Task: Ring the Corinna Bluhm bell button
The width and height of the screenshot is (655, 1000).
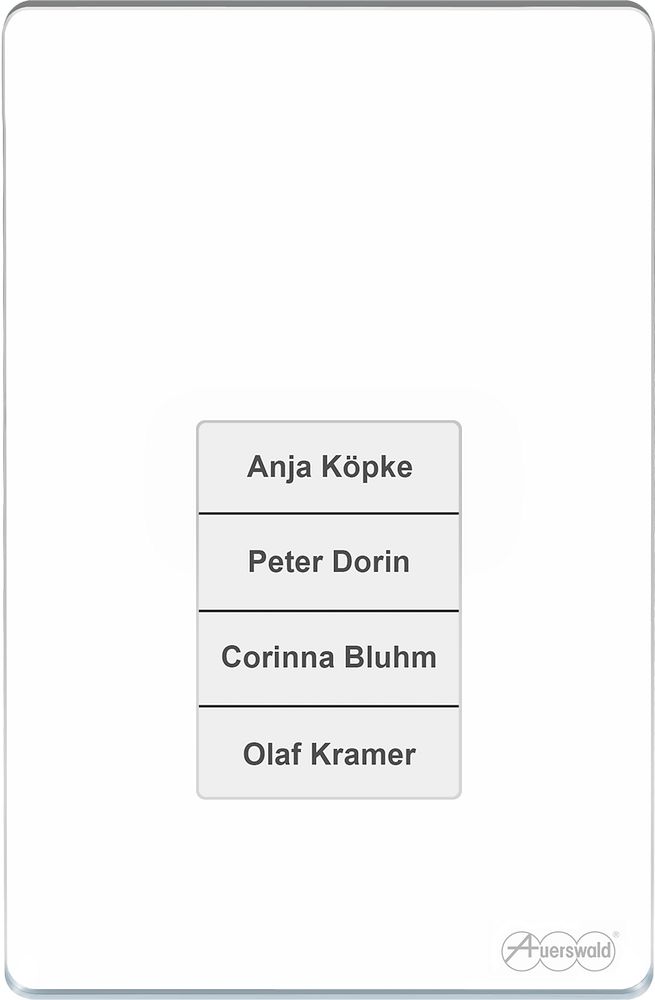Action: 328,658
